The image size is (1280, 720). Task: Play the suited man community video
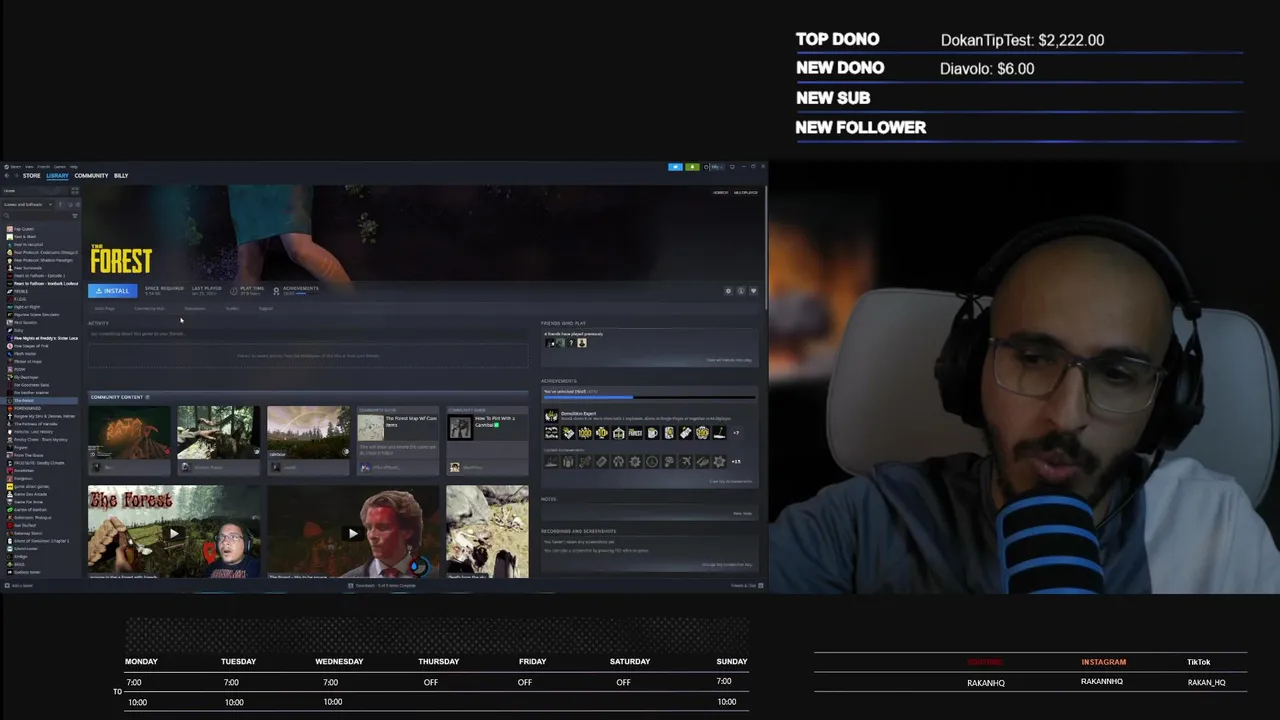tap(353, 532)
